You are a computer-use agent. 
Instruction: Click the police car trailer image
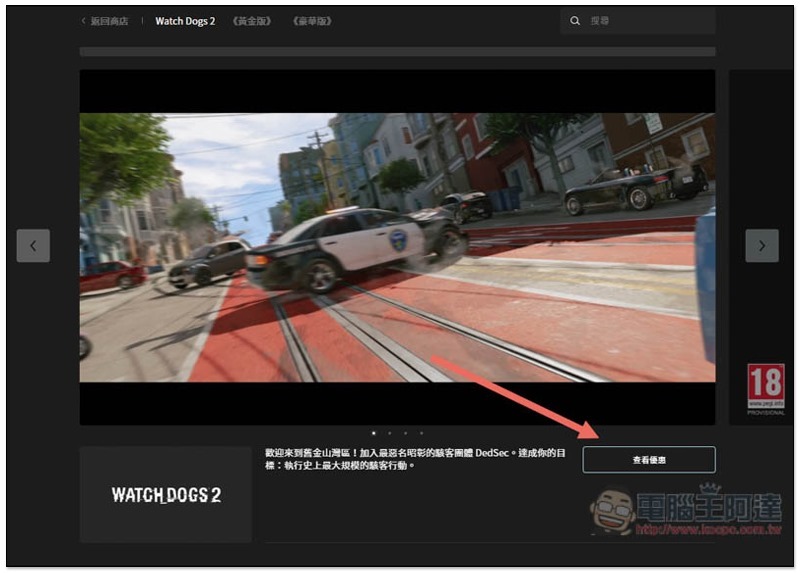click(397, 247)
